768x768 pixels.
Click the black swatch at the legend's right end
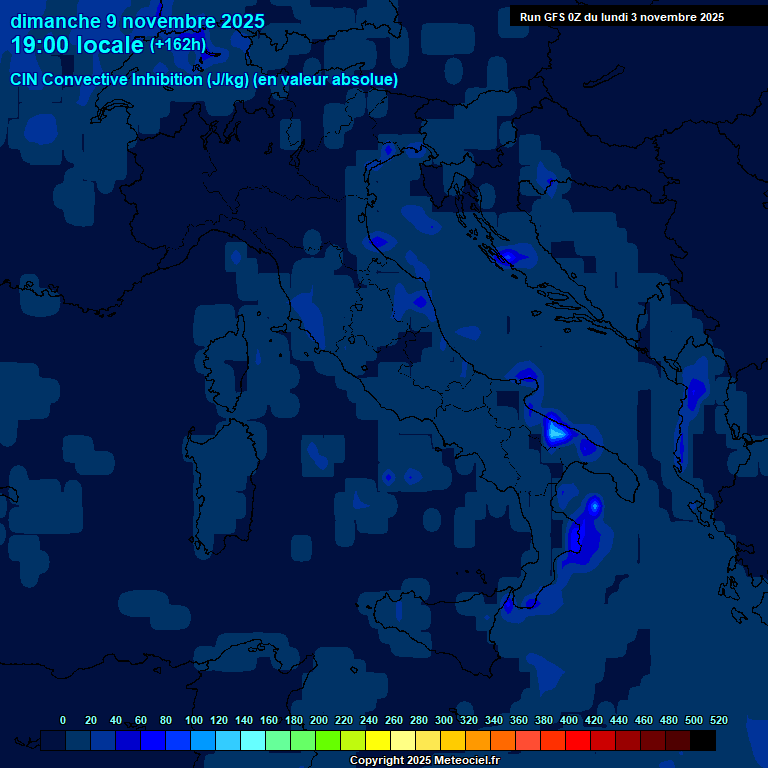[x=703, y=741]
